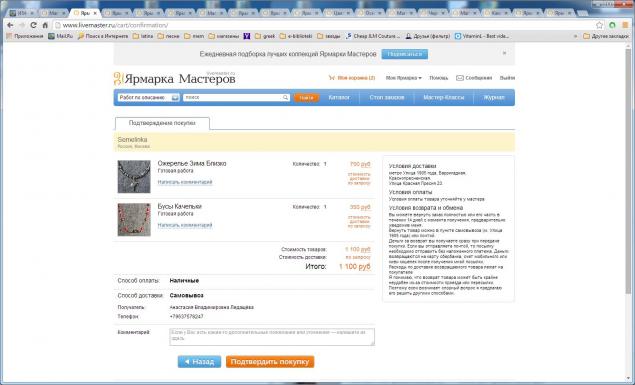Click the Подписаться button in the banner
Viewport: 635px width, 385px height.
point(405,54)
